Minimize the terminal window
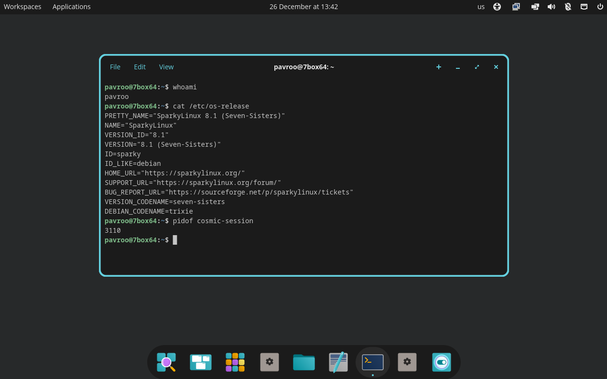 pyautogui.click(x=458, y=67)
